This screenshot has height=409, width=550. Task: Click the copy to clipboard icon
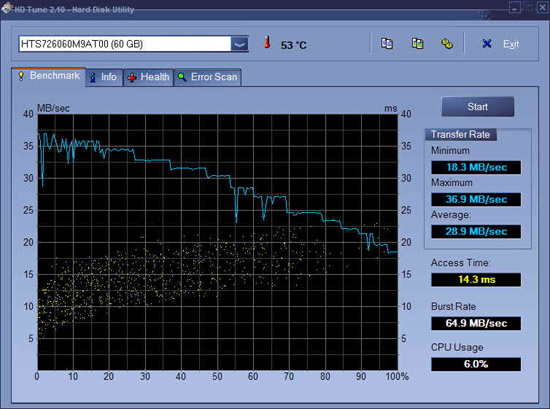pyautogui.click(x=387, y=44)
